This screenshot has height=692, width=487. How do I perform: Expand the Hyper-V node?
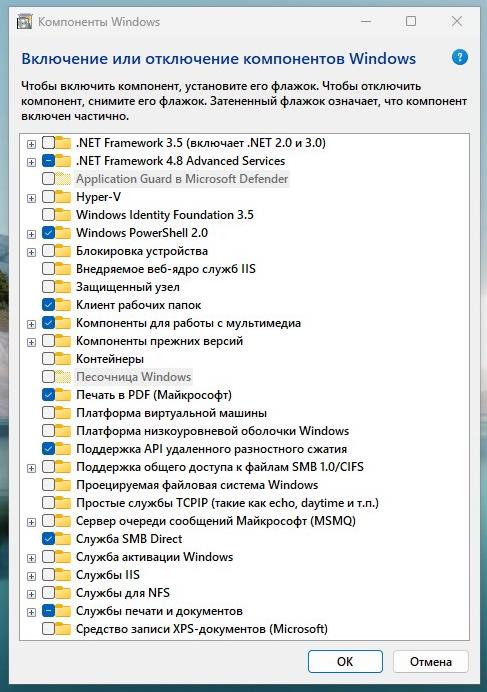(31, 198)
